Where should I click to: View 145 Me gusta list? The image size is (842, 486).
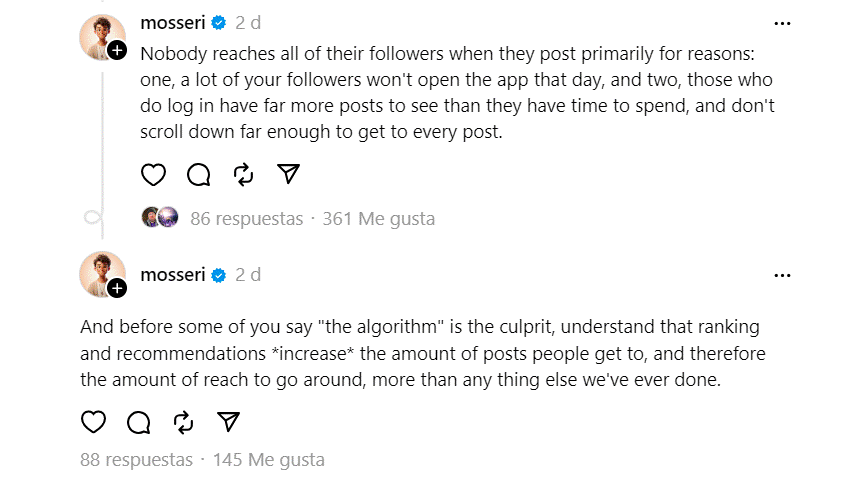click(268, 460)
